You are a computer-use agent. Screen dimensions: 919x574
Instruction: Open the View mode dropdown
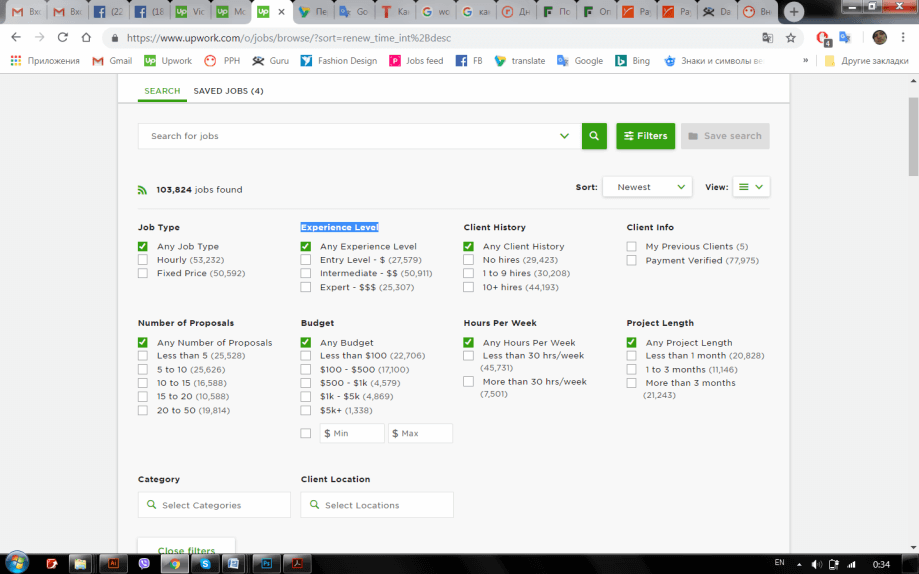(751, 187)
